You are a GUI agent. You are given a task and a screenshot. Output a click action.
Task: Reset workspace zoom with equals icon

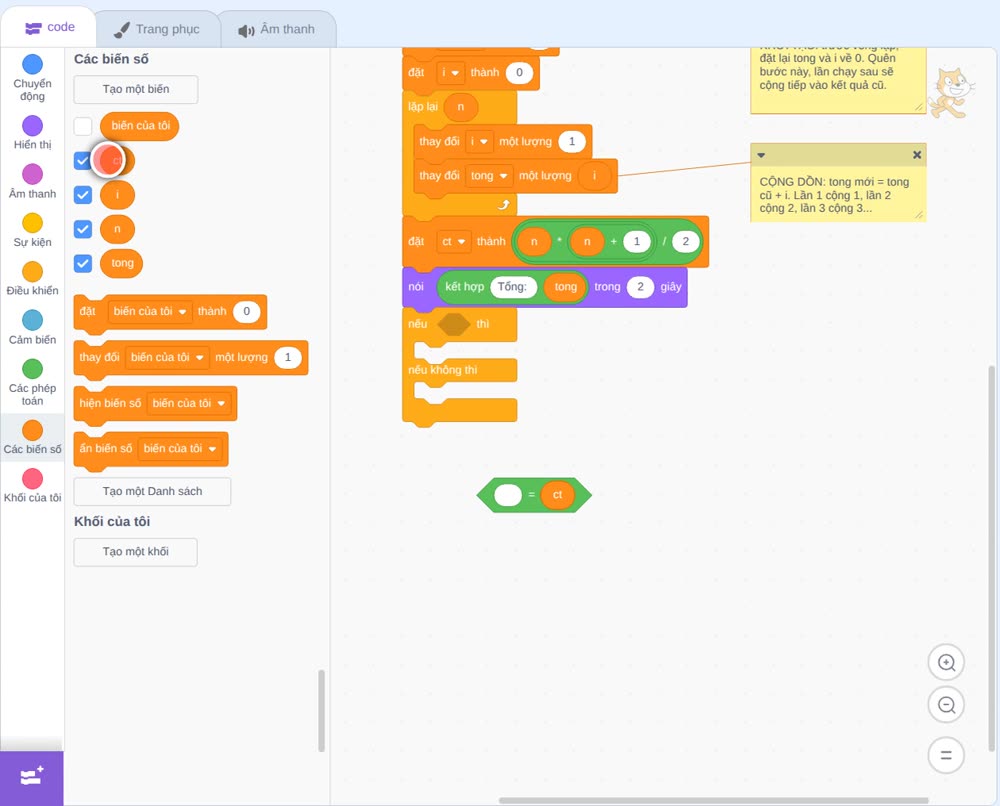coord(946,755)
